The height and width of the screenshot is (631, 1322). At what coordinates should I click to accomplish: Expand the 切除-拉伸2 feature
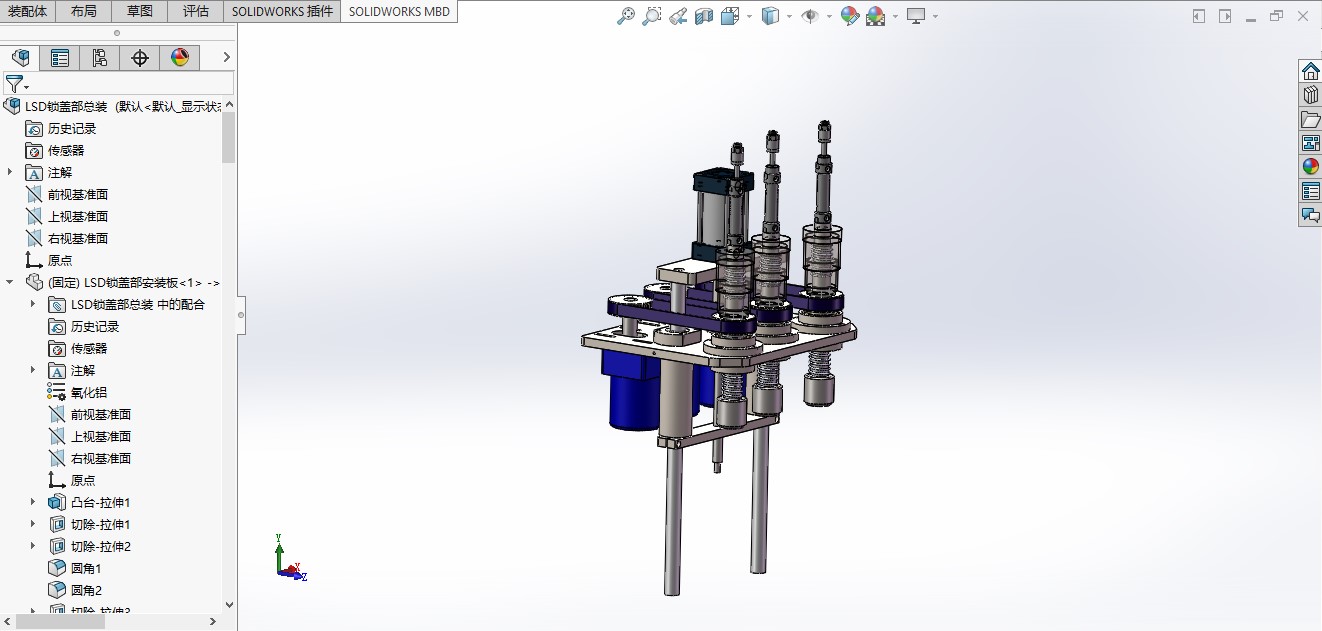33,546
